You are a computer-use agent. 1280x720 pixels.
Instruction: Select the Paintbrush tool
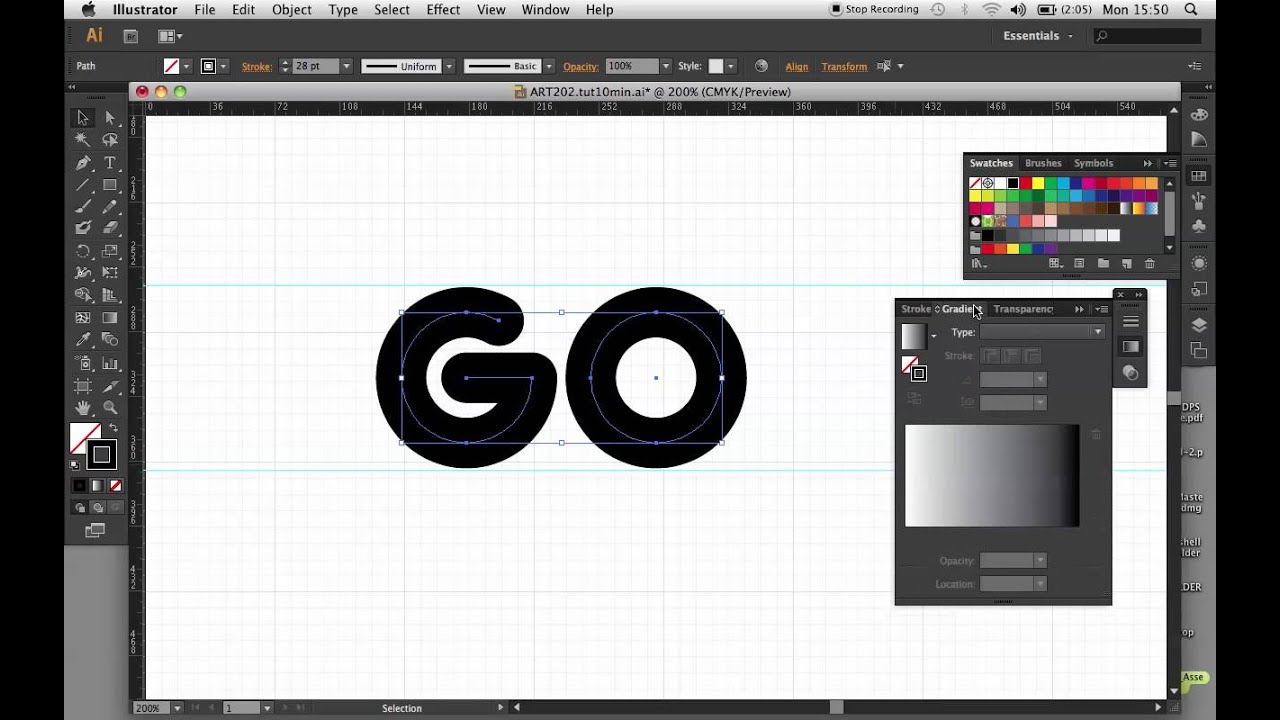(x=83, y=207)
